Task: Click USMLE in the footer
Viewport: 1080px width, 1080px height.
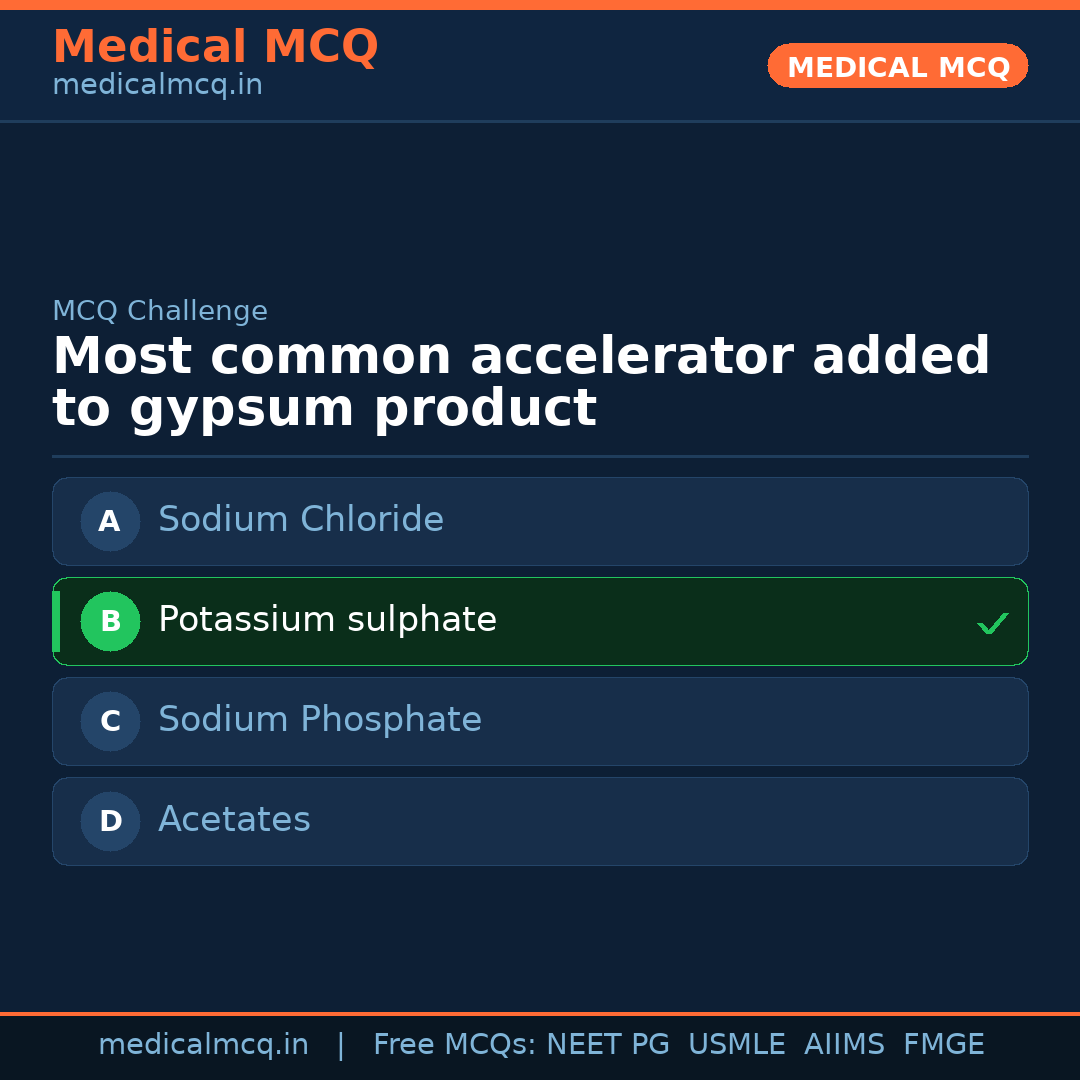Action: point(736,1045)
